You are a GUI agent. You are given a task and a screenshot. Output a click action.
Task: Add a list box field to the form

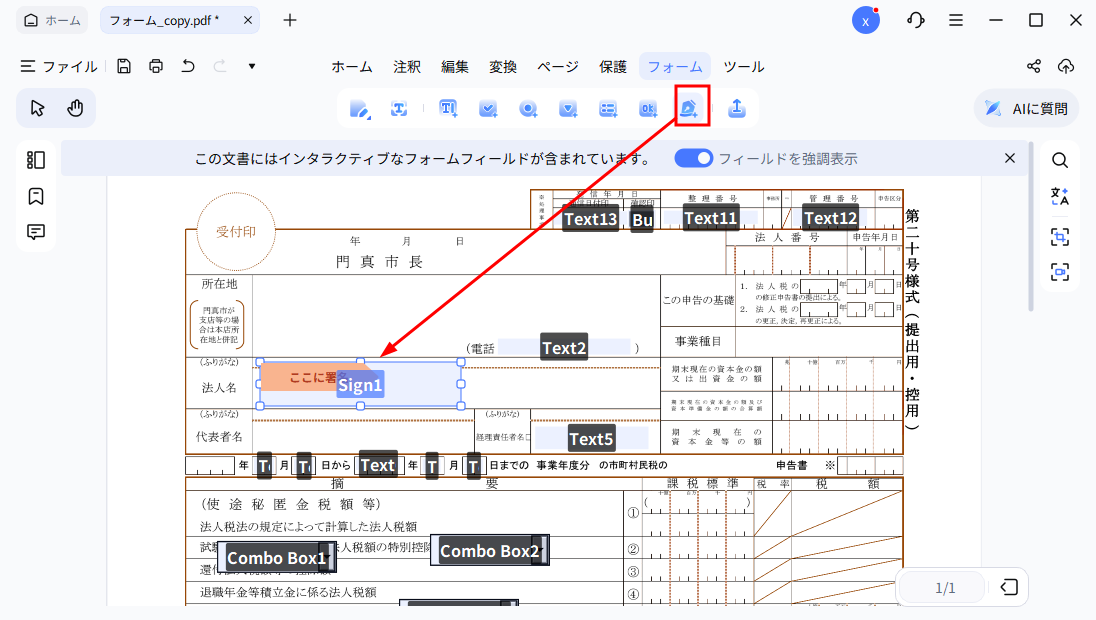608,108
